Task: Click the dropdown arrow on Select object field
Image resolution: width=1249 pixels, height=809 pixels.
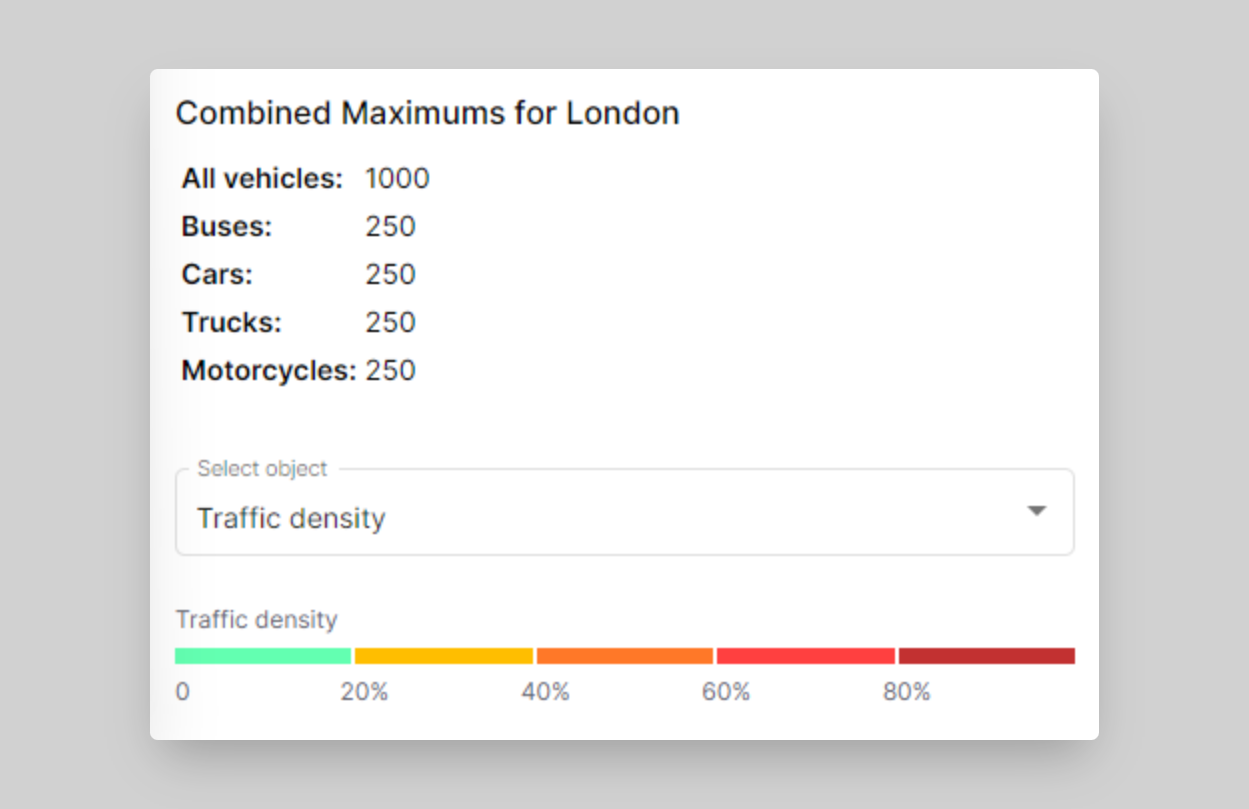Action: (1037, 511)
